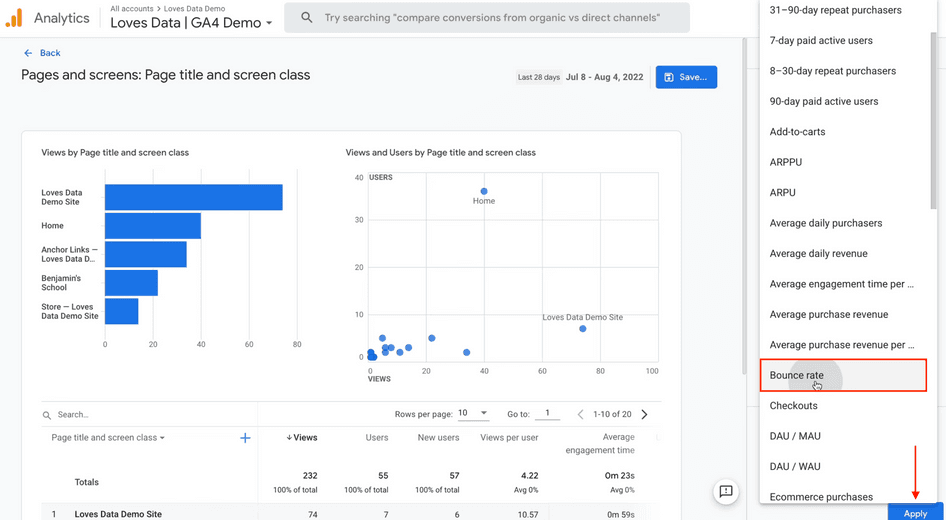Sort by Views column header

click(x=302, y=437)
